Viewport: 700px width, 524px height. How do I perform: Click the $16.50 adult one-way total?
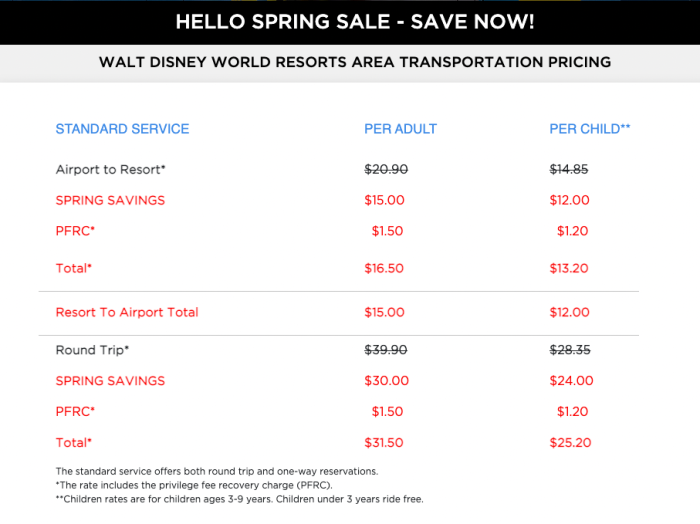pyautogui.click(x=385, y=268)
